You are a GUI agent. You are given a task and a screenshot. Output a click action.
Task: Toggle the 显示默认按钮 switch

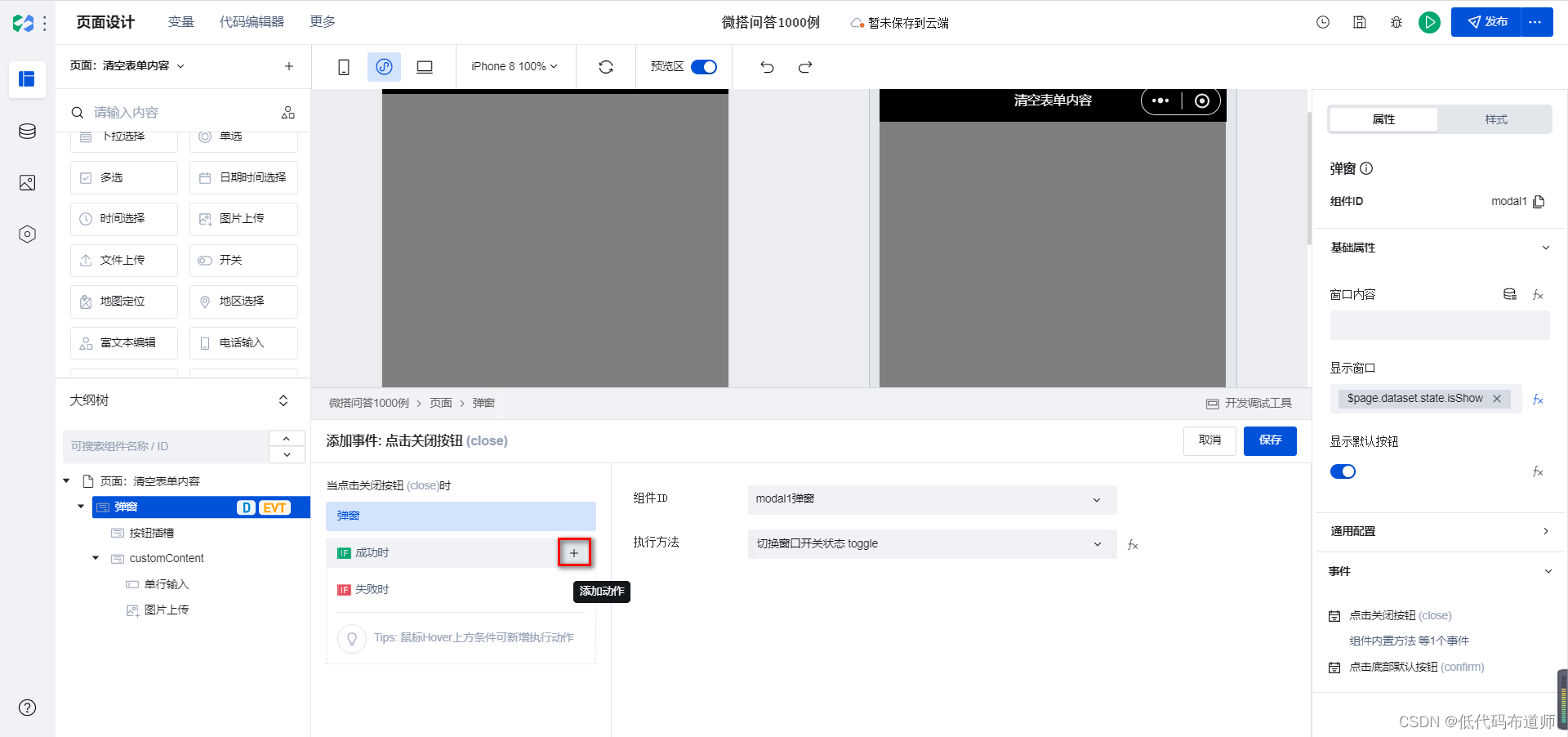[1343, 471]
